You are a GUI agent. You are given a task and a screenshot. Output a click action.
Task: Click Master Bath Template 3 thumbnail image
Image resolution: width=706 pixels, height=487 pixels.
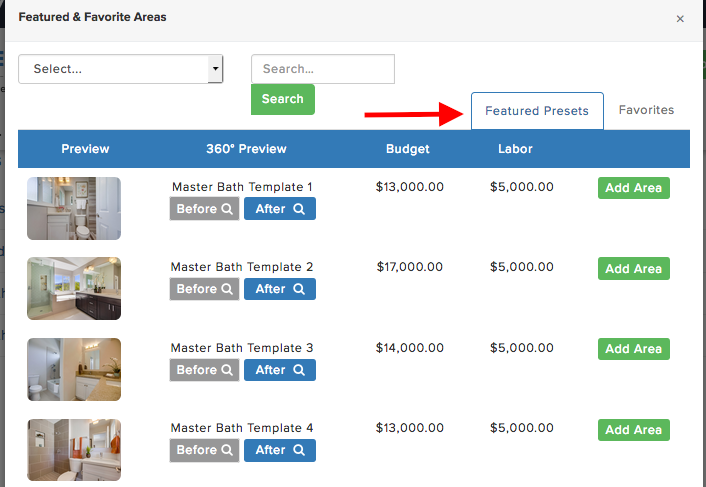74,369
